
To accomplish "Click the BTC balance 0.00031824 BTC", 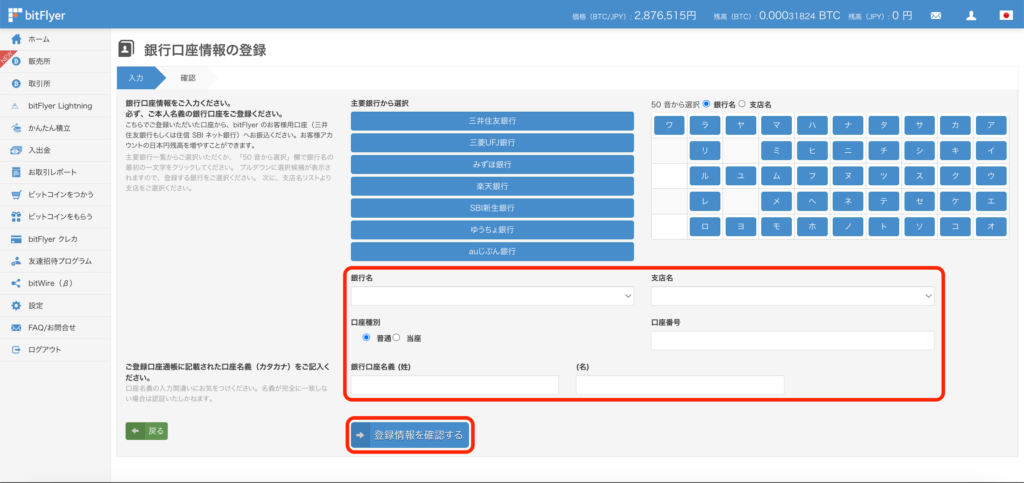I will [799, 15].
